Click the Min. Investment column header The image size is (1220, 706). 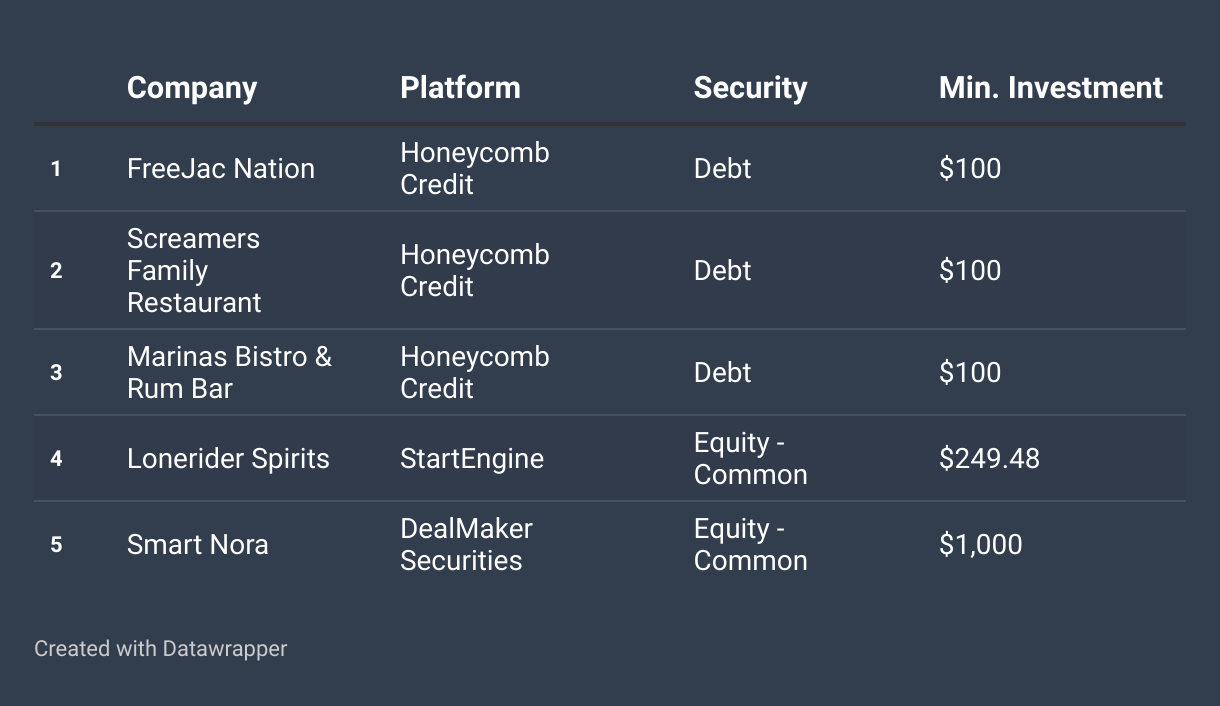[1050, 88]
